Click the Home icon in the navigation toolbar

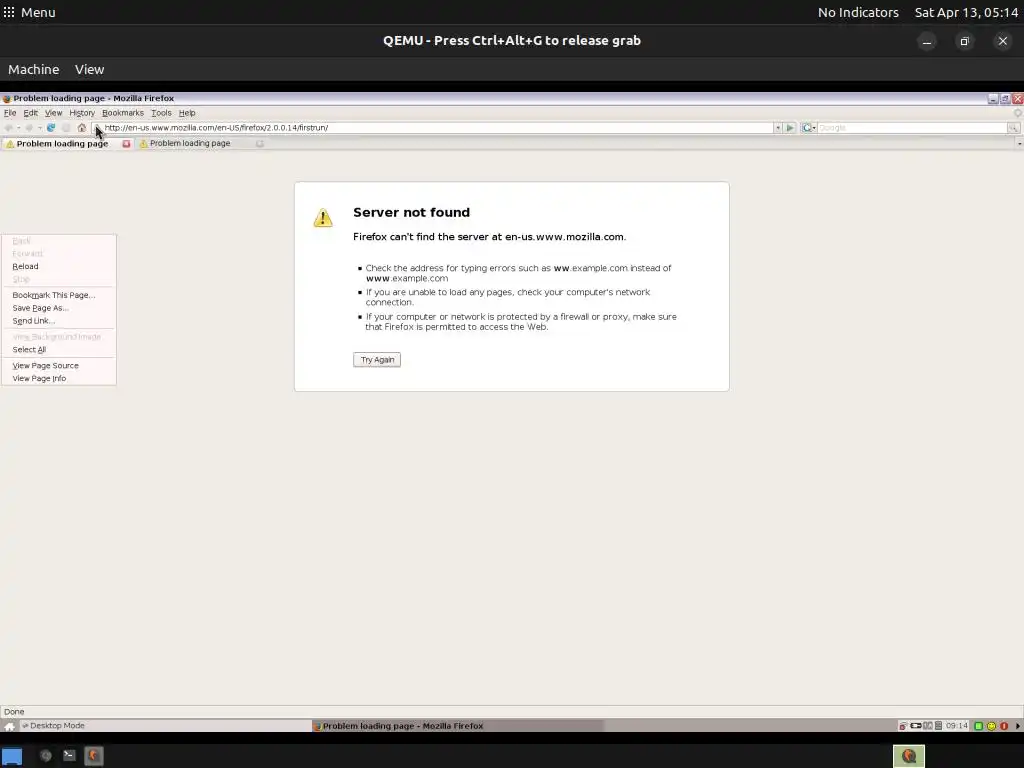[x=82, y=128]
